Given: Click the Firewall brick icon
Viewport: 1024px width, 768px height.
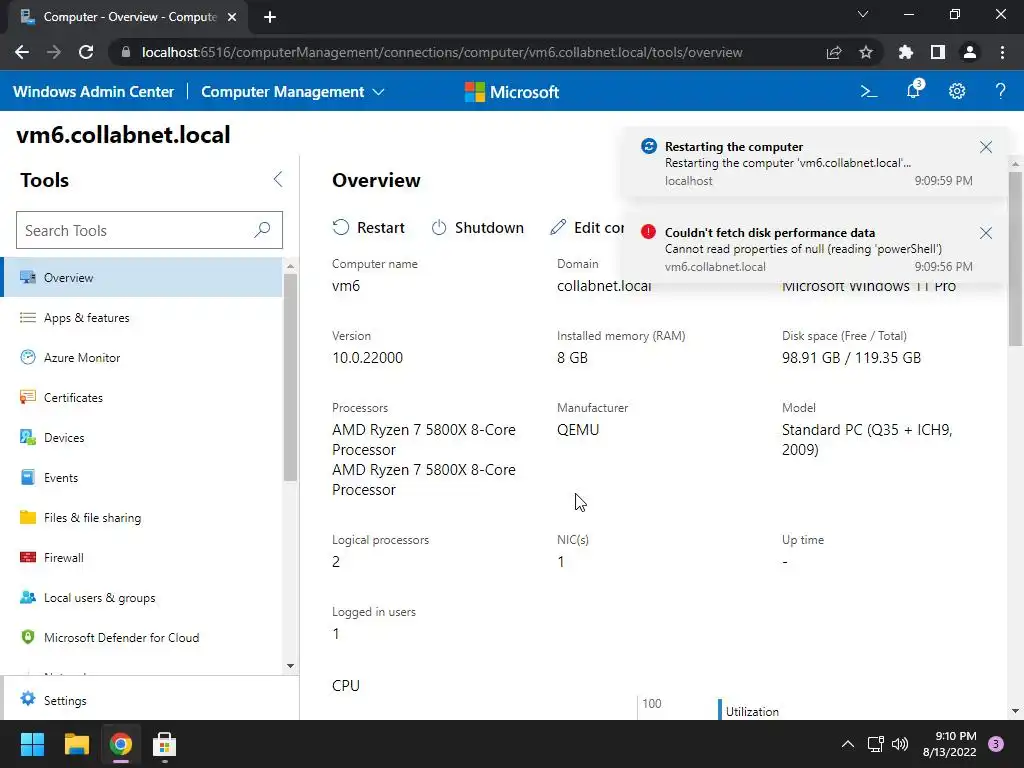Looking at the screenshot, I should (x=27, y=557).
